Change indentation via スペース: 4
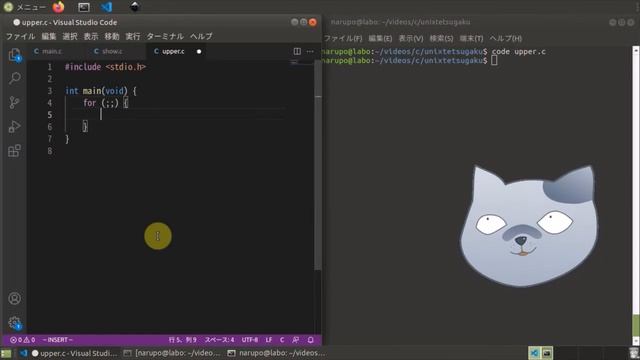The image size is (640, 360). pos(219,340)
